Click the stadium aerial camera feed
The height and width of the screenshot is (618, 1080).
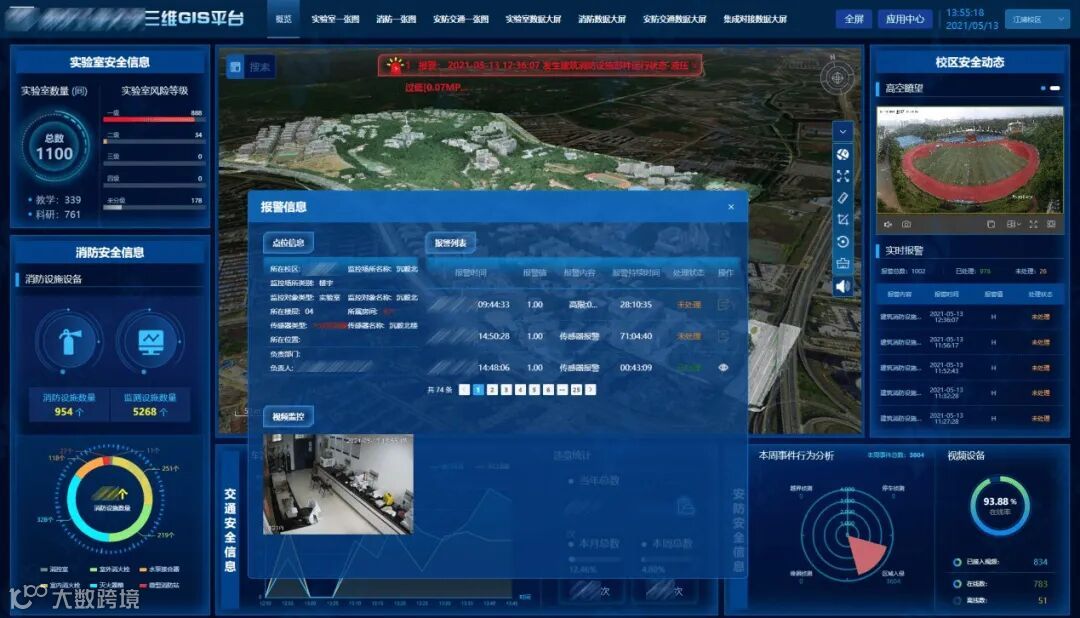point(969,160)
